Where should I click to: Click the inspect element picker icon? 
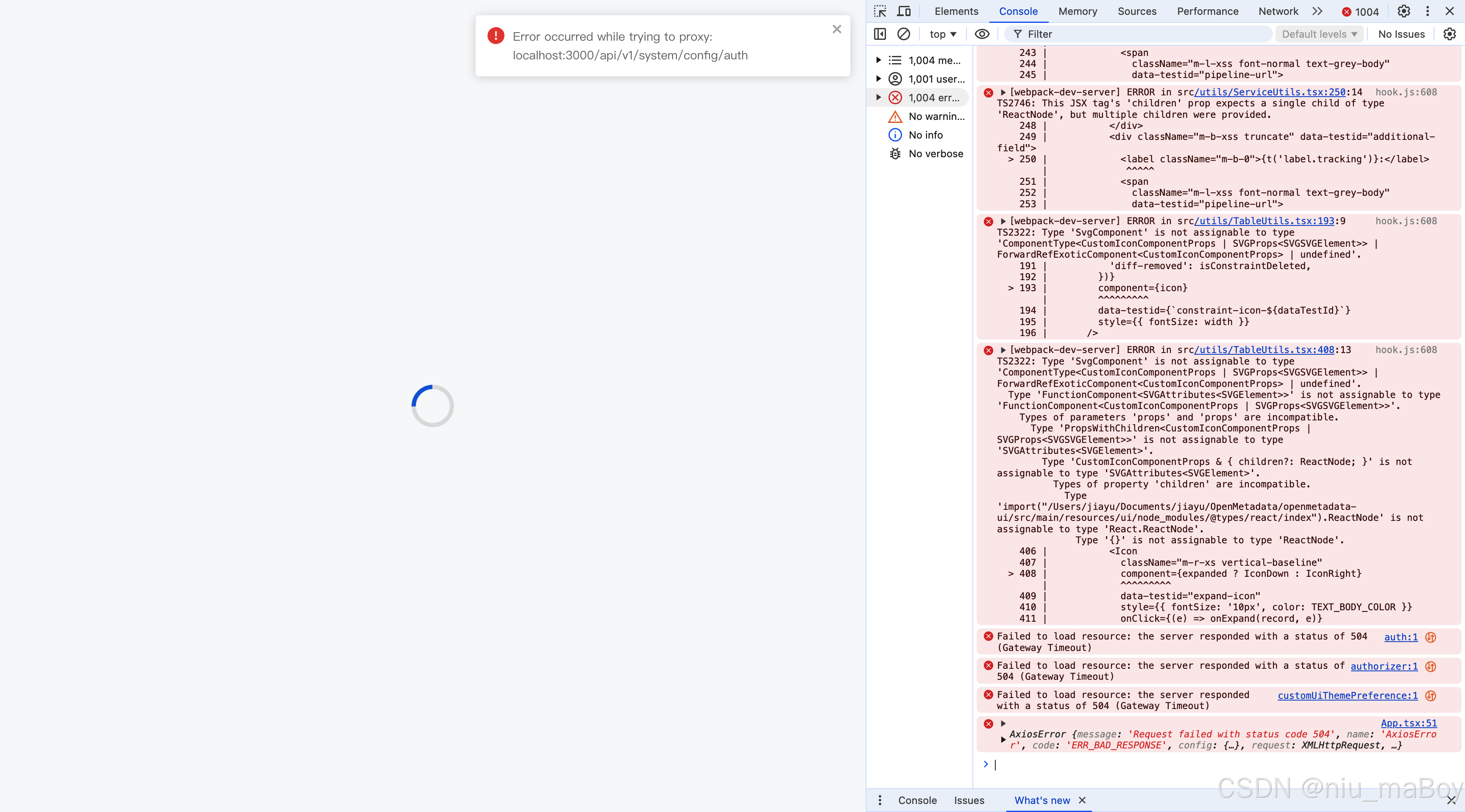(880, 11)
